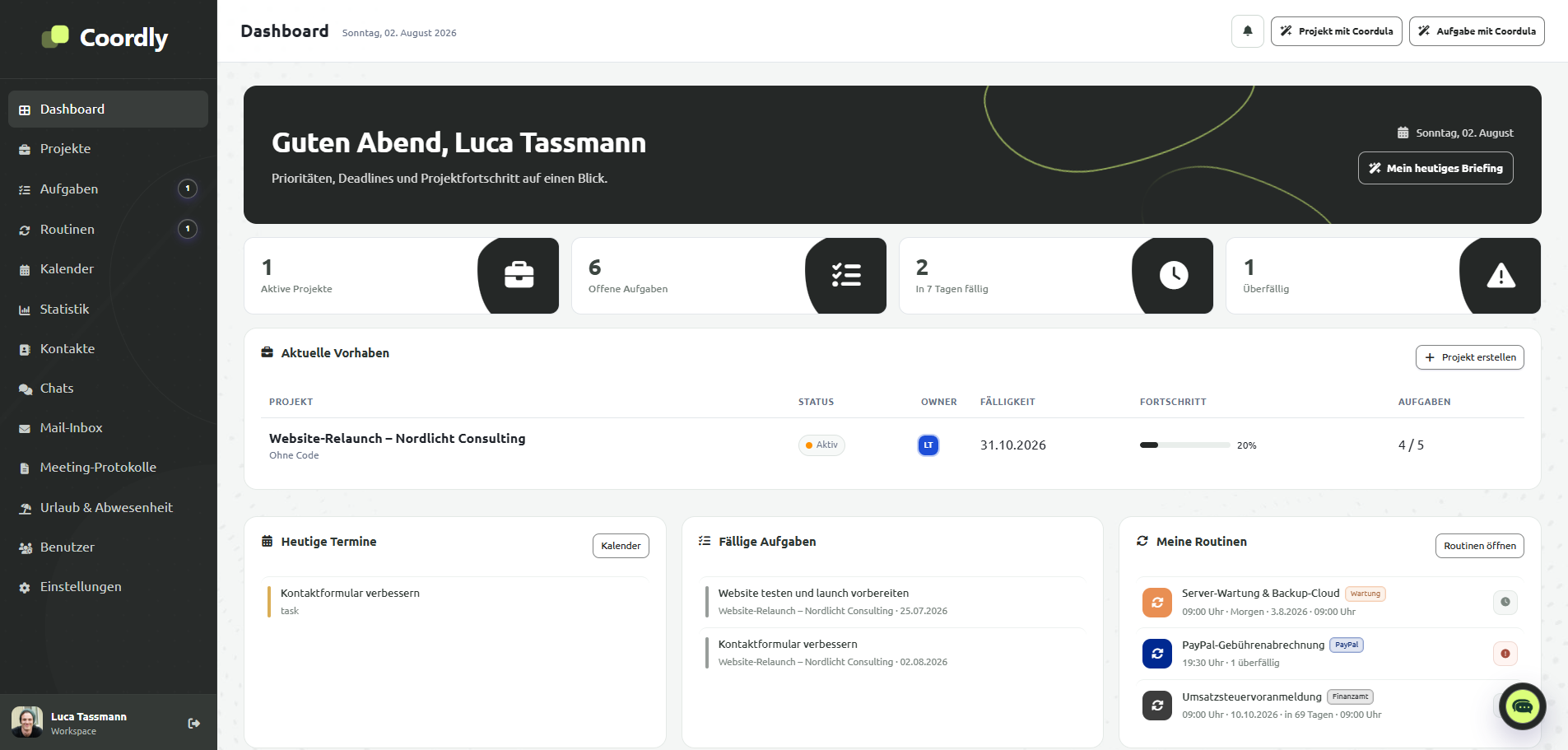
Task: Open the chat assistant floating button
Action: [x=1523, y=706]
